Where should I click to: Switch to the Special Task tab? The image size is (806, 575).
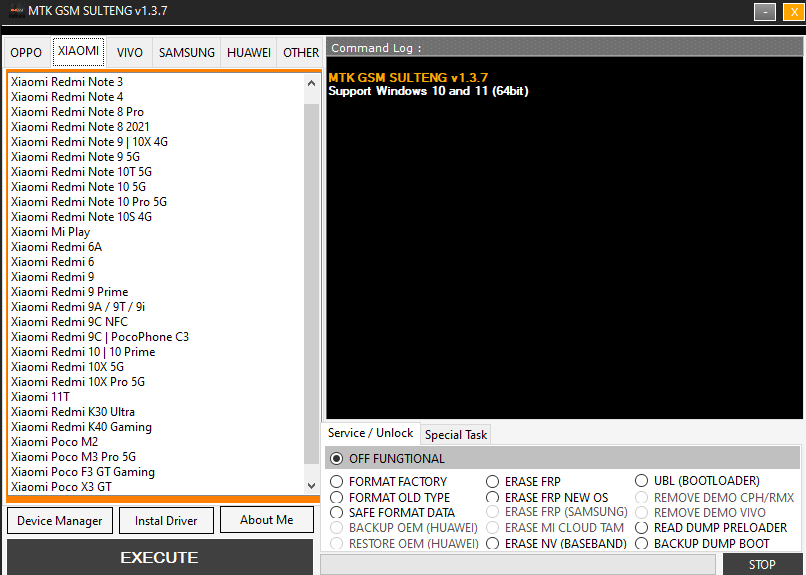pos(456,435)
